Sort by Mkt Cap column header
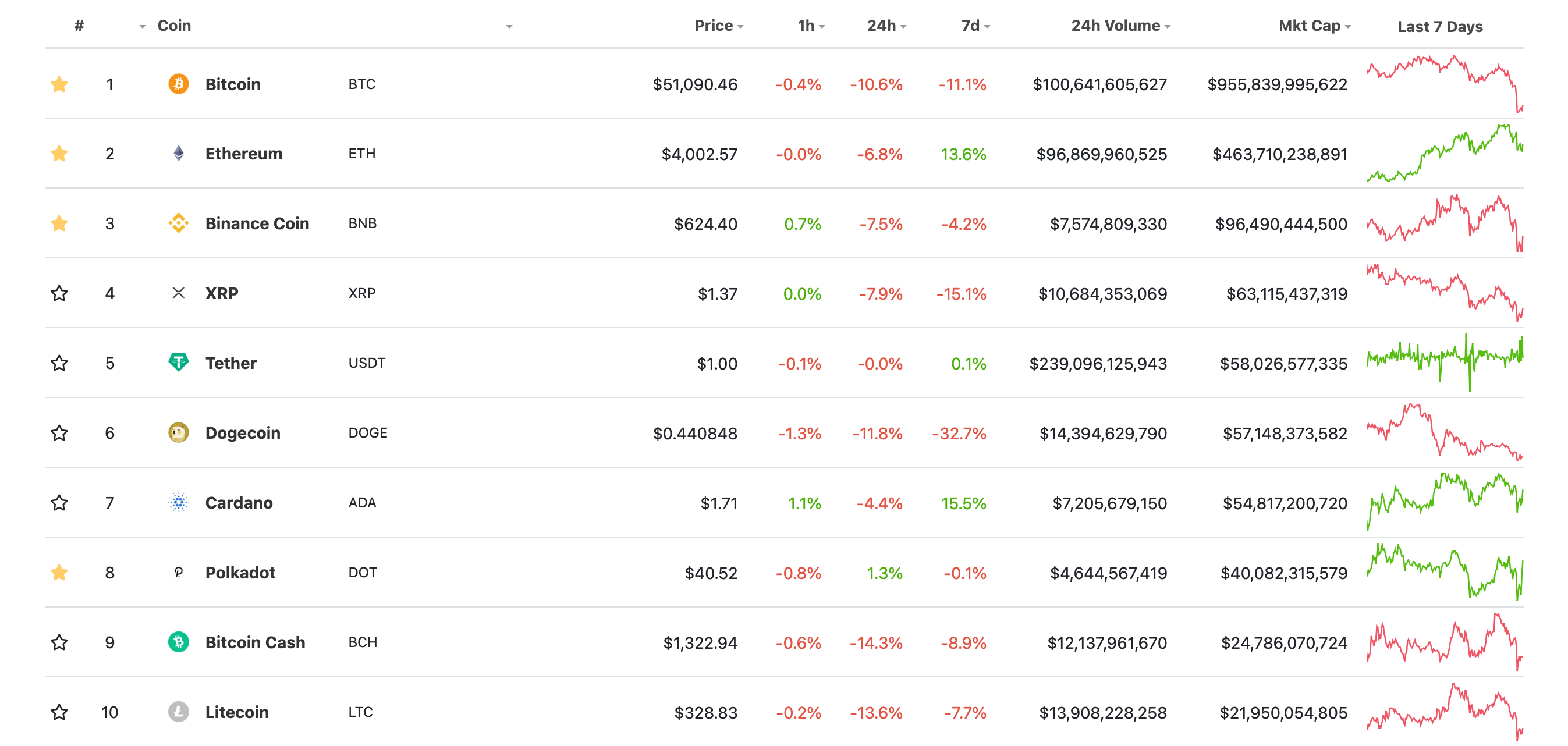The width and height of the screenshot is (1568, 746). tap(1310, 26)
